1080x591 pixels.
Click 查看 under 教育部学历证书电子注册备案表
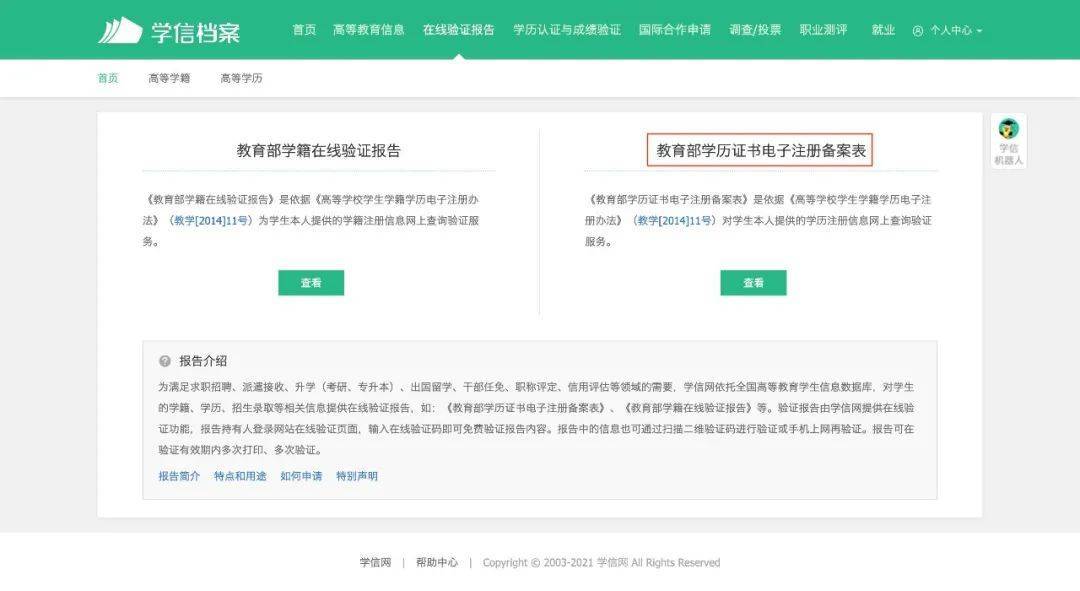753,282
